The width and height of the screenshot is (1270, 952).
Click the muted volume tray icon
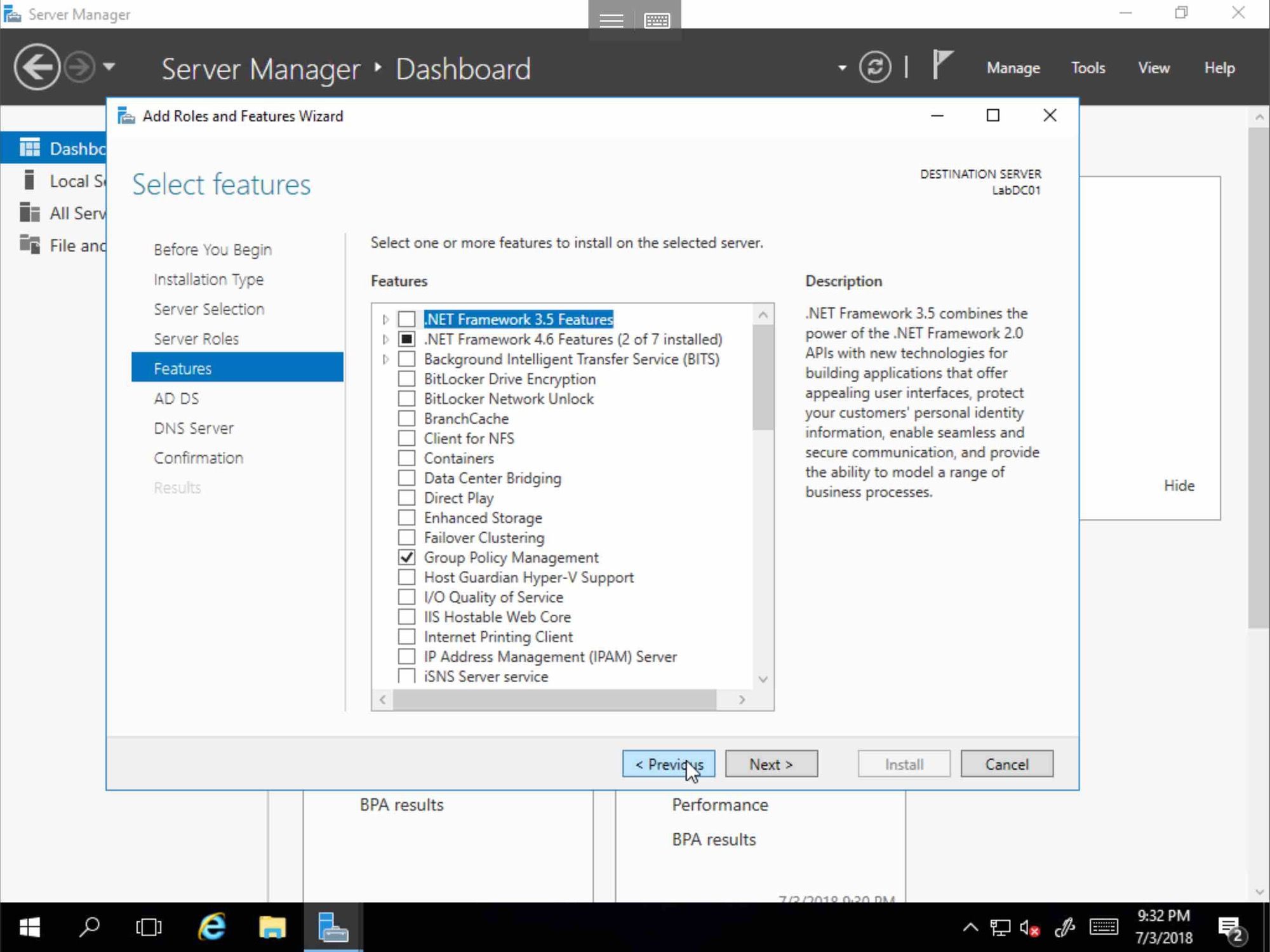point(1029,928)
